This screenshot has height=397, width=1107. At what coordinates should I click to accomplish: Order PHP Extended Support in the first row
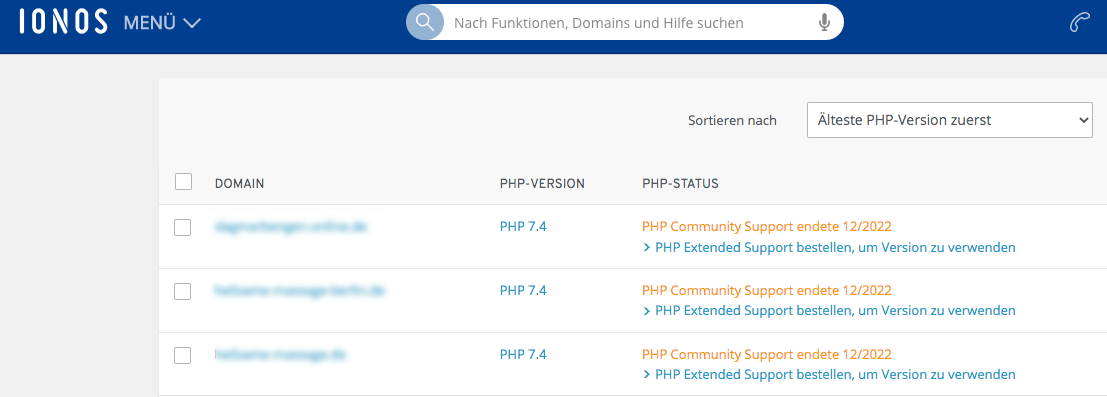(x=829, y=248)
